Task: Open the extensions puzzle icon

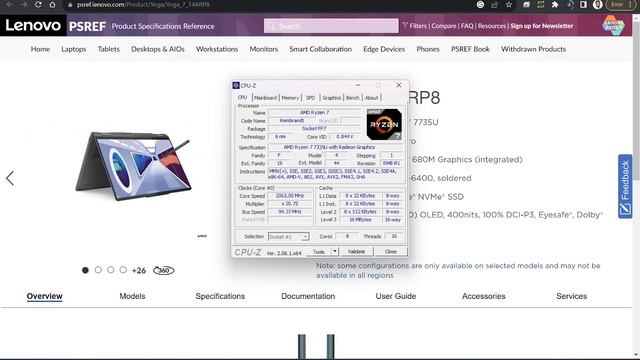Action: (555, 4)
